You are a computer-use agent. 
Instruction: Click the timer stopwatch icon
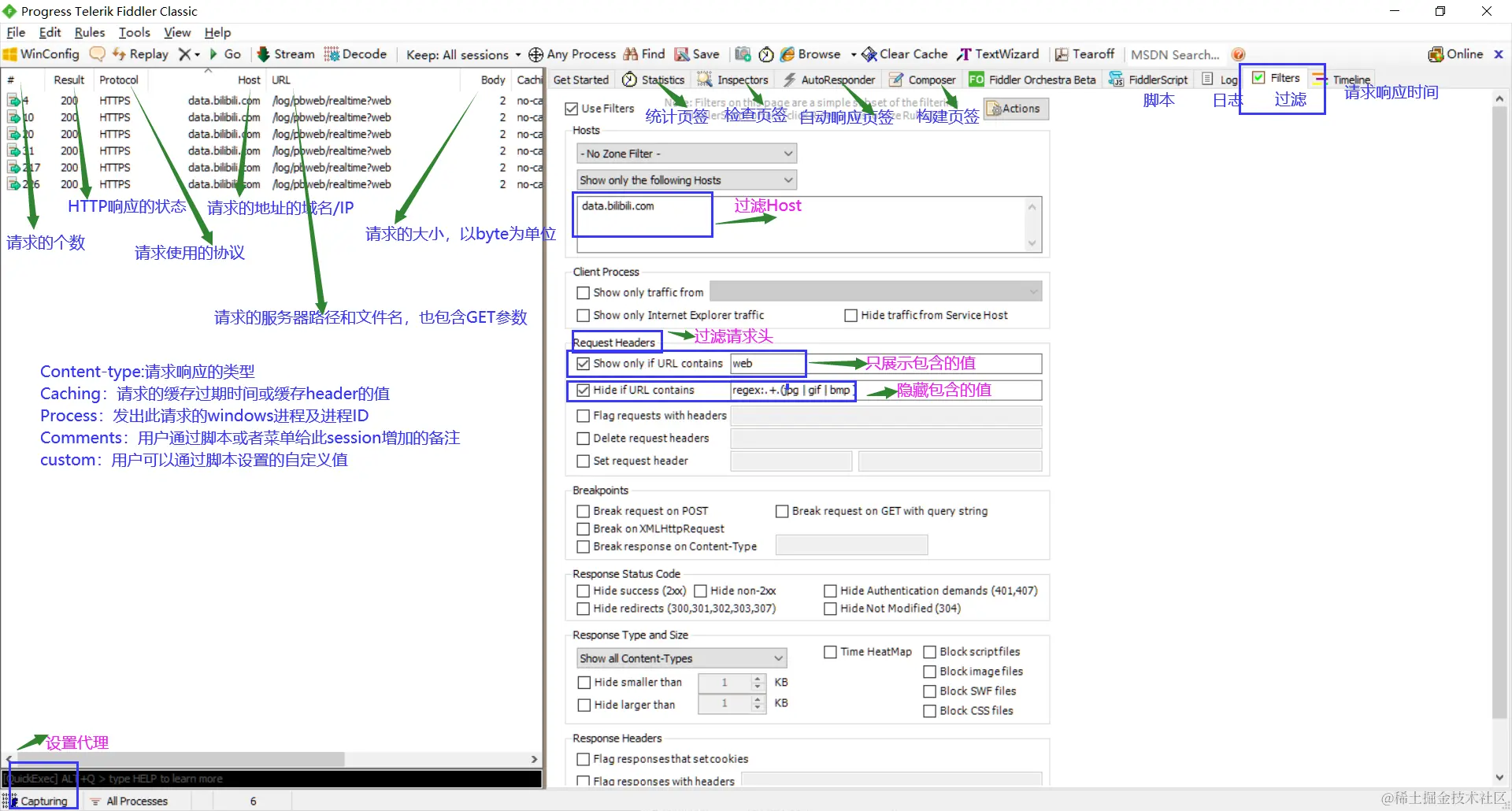(766, 54)
